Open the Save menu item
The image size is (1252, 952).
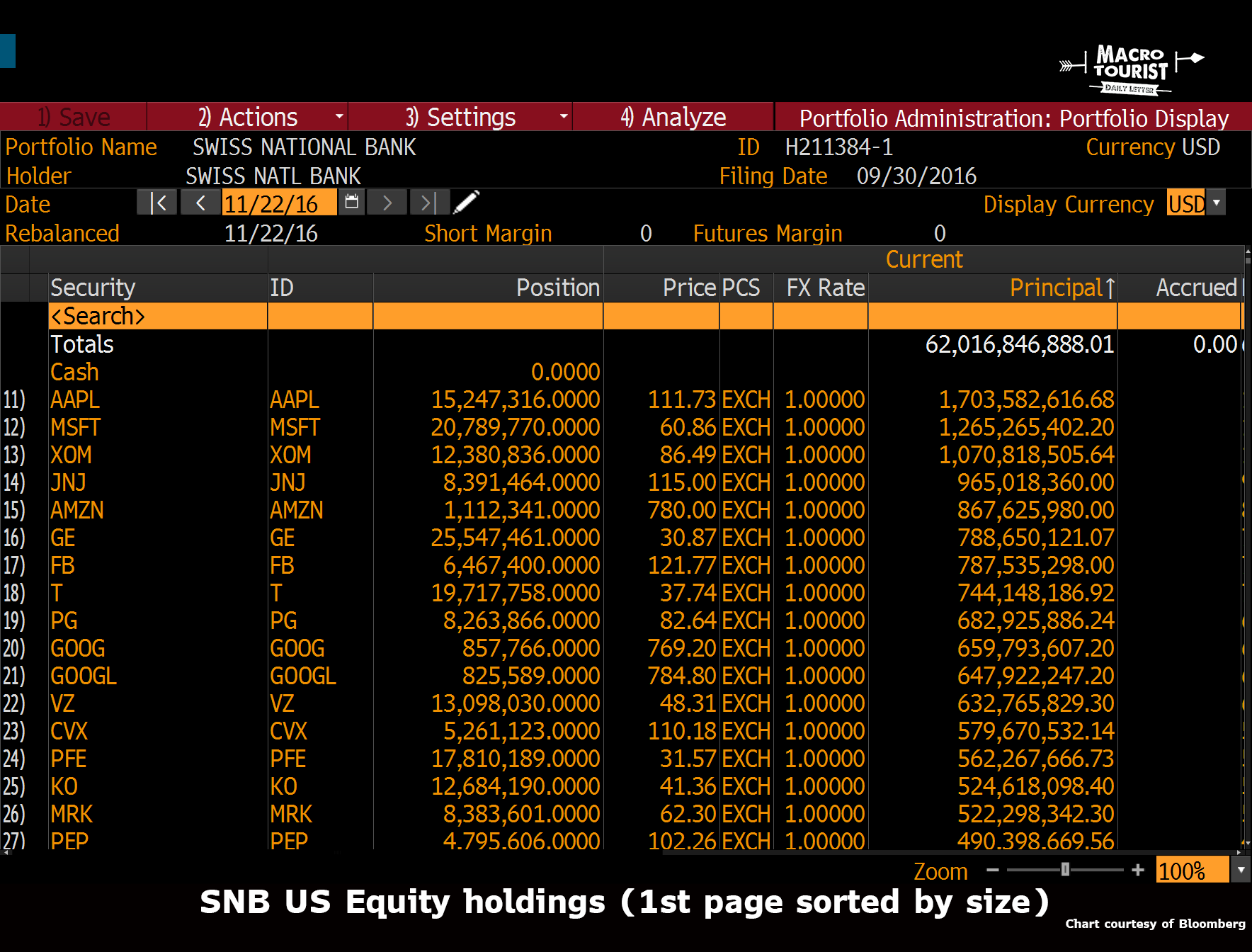(74, 117)
